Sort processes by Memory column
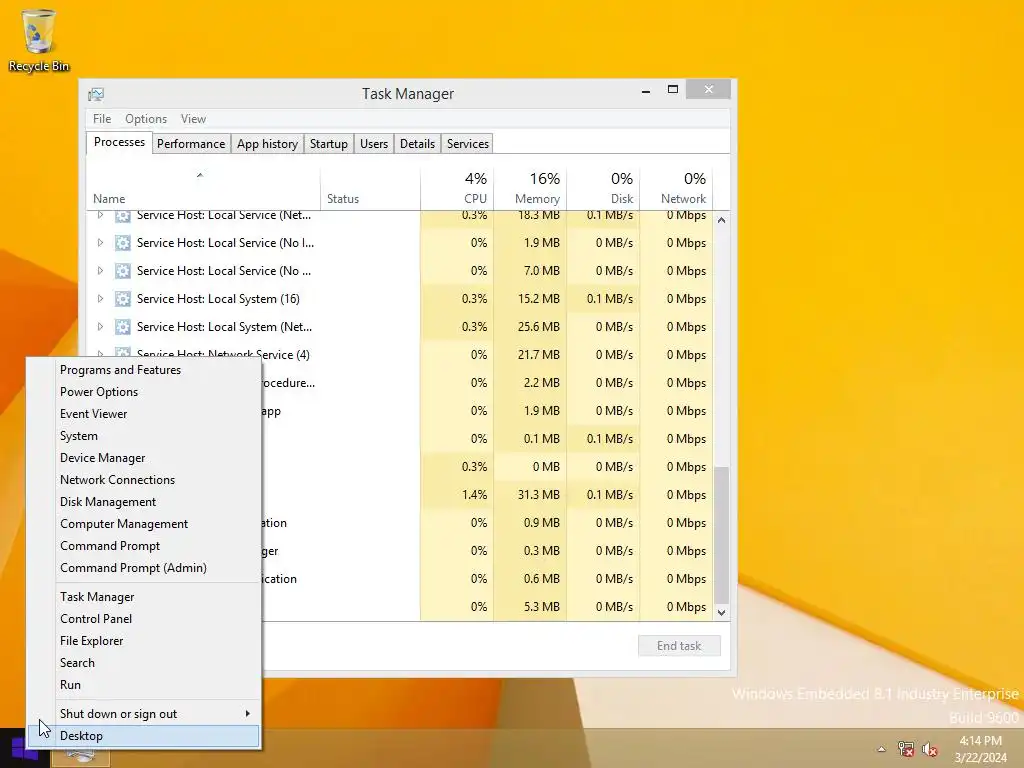Screen dimensions: 1024x768 [530, 188]
